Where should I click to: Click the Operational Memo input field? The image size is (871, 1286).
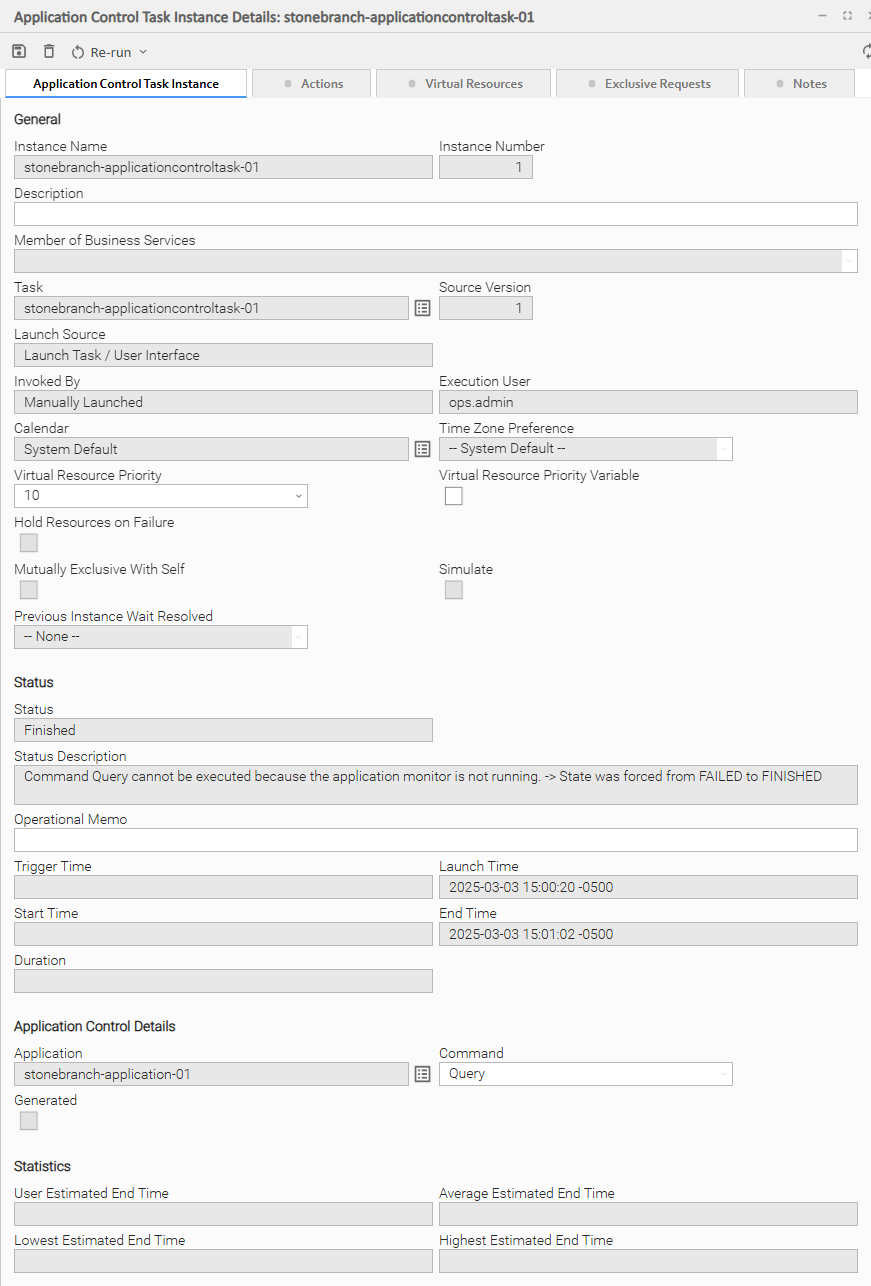click(435, 840)
